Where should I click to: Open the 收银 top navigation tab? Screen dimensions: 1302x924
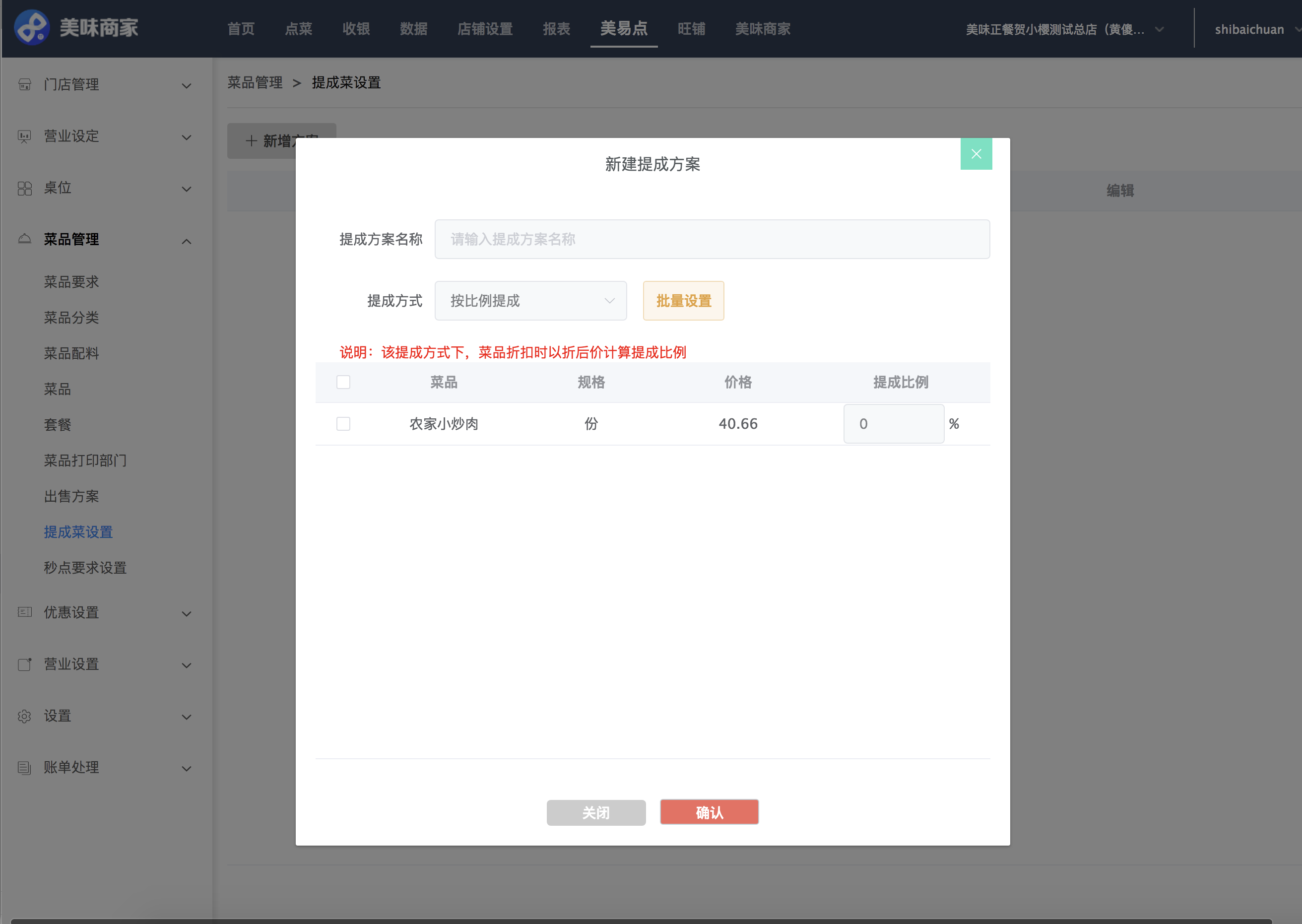(x=355, y=29)
